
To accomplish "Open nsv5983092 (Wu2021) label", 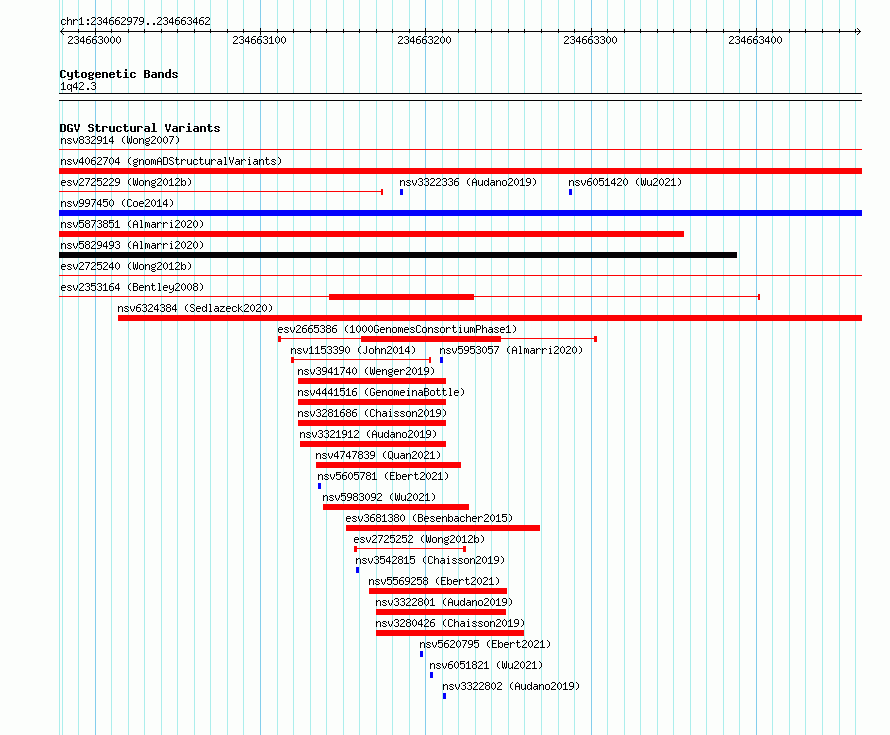I will pyautogui.click(x=379, y=497).
